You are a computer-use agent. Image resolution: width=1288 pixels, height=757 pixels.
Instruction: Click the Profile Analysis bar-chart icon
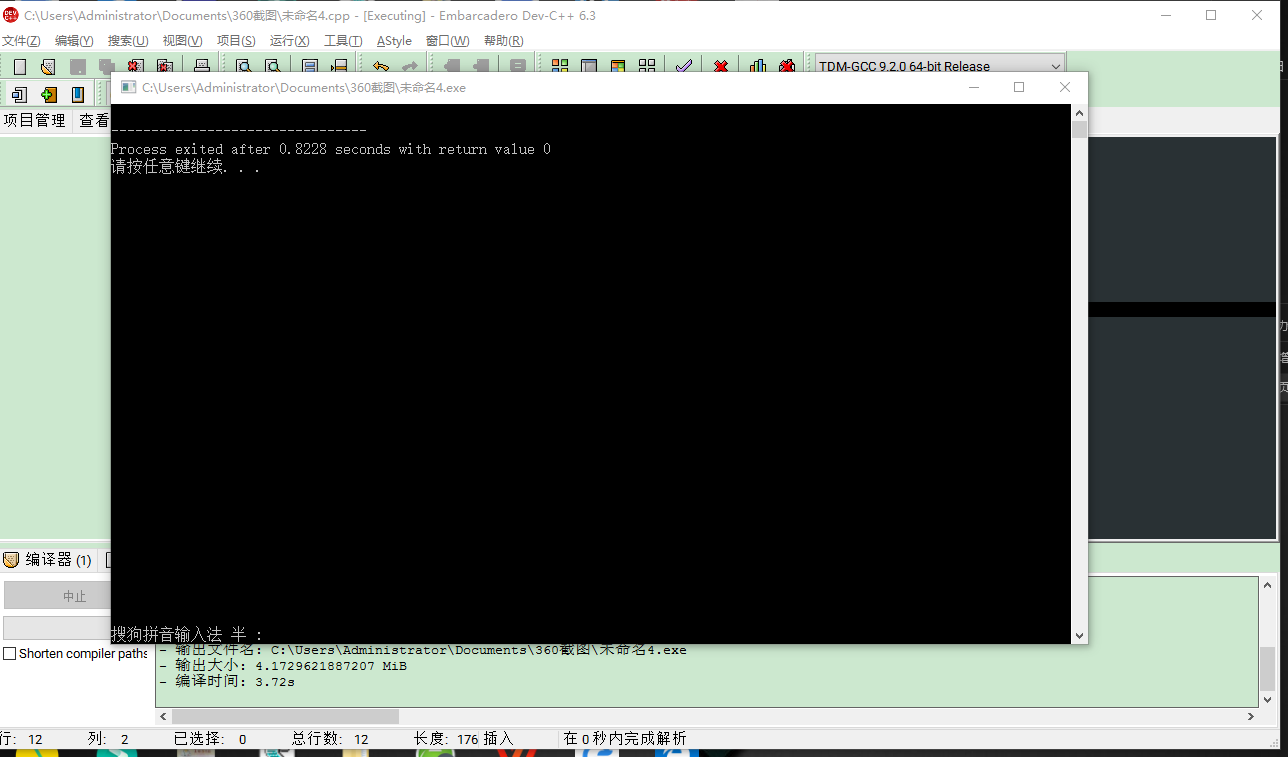[x=758, y=67]
